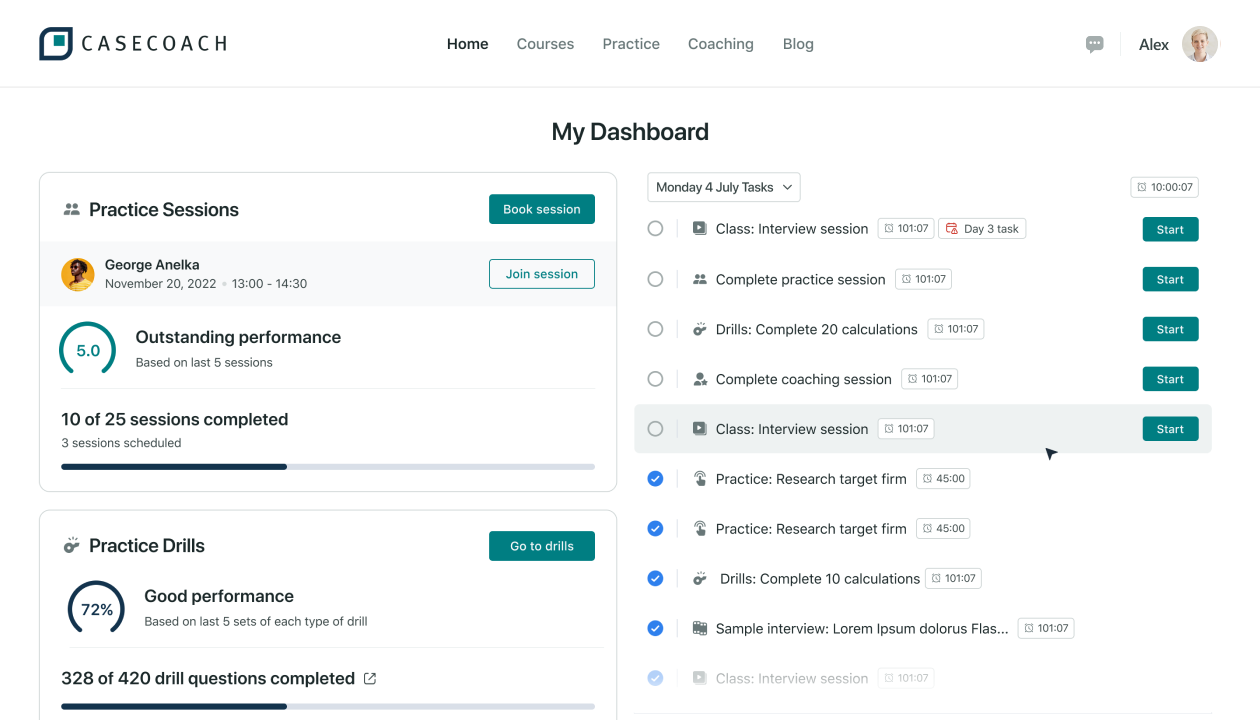Click the CaseCoach logo icon

56,44
